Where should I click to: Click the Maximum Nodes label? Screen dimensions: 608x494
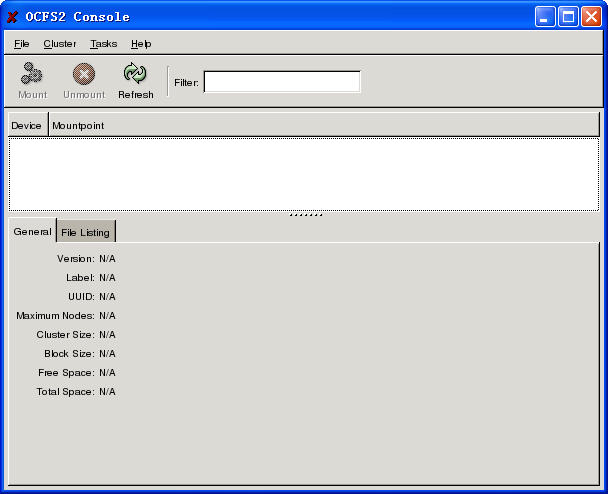click(x=55, y=316)
